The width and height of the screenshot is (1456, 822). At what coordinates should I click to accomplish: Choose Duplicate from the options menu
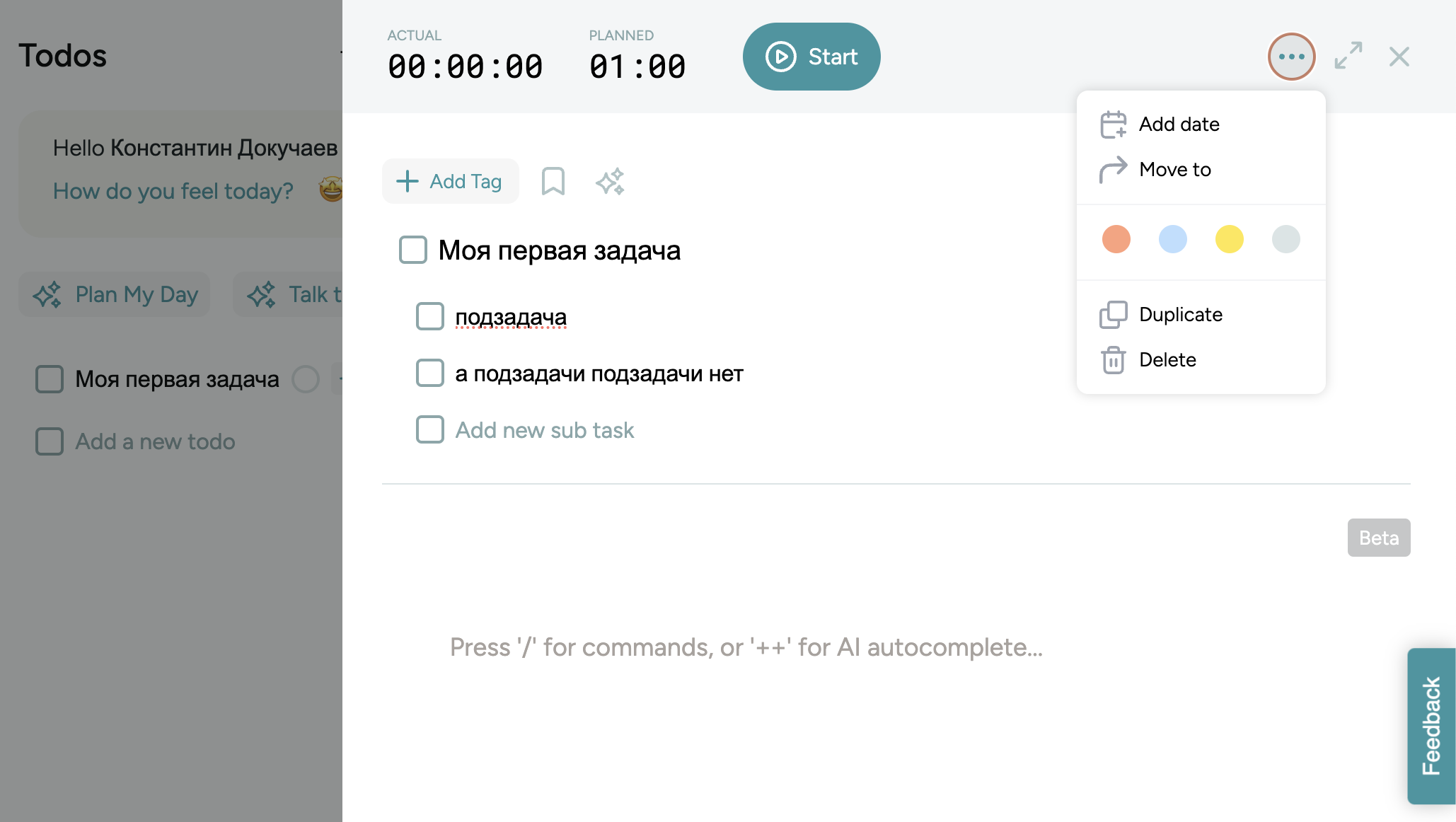point(1180,315)
